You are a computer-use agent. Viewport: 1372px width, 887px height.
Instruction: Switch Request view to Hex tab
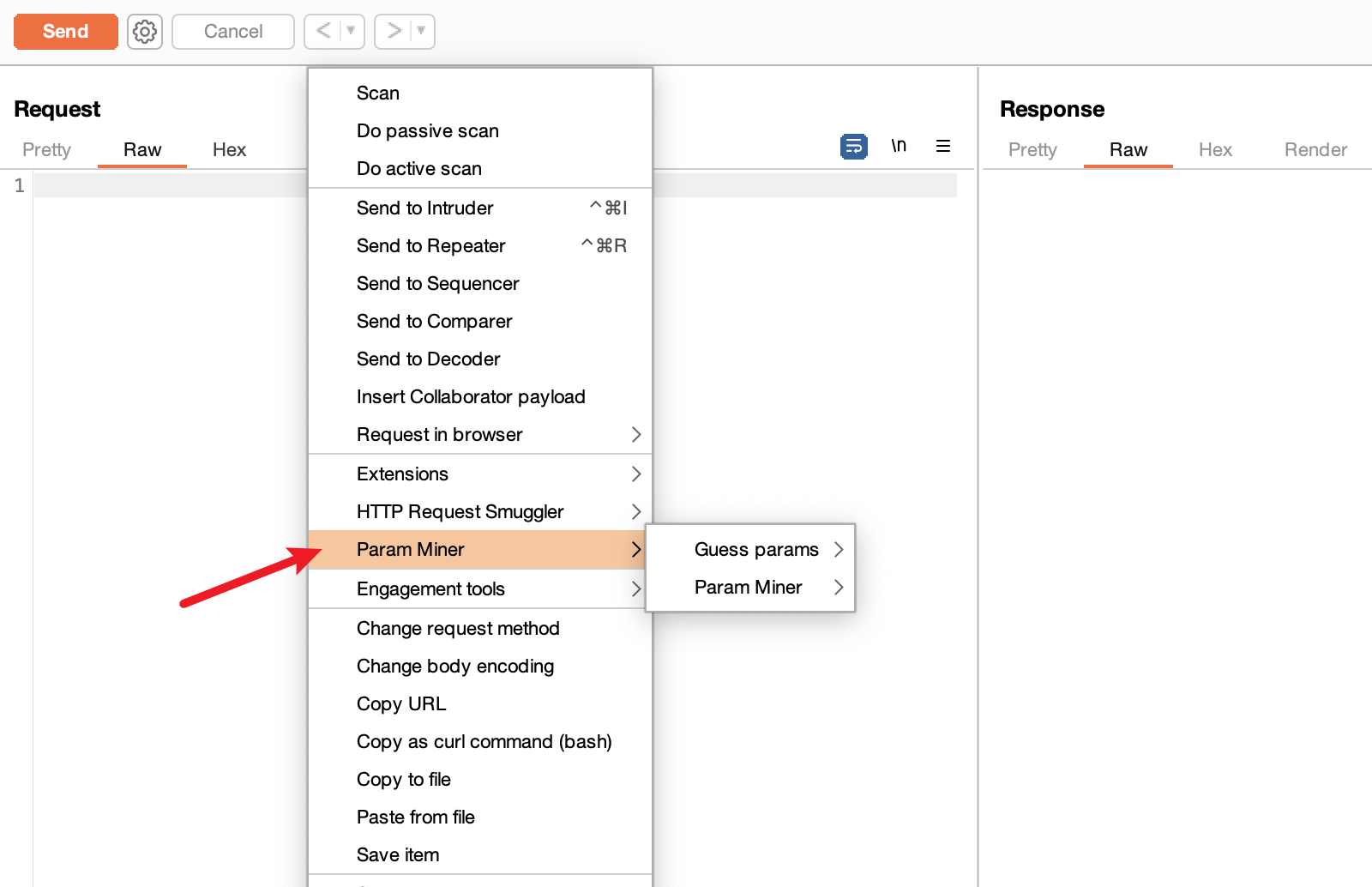(229, 149)
